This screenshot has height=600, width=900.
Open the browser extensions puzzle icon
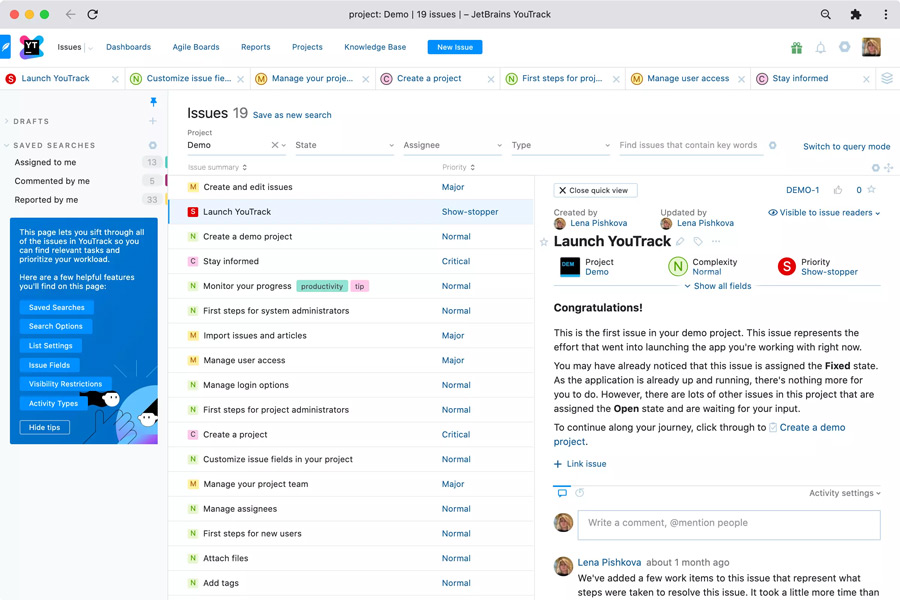coord(855,14)
